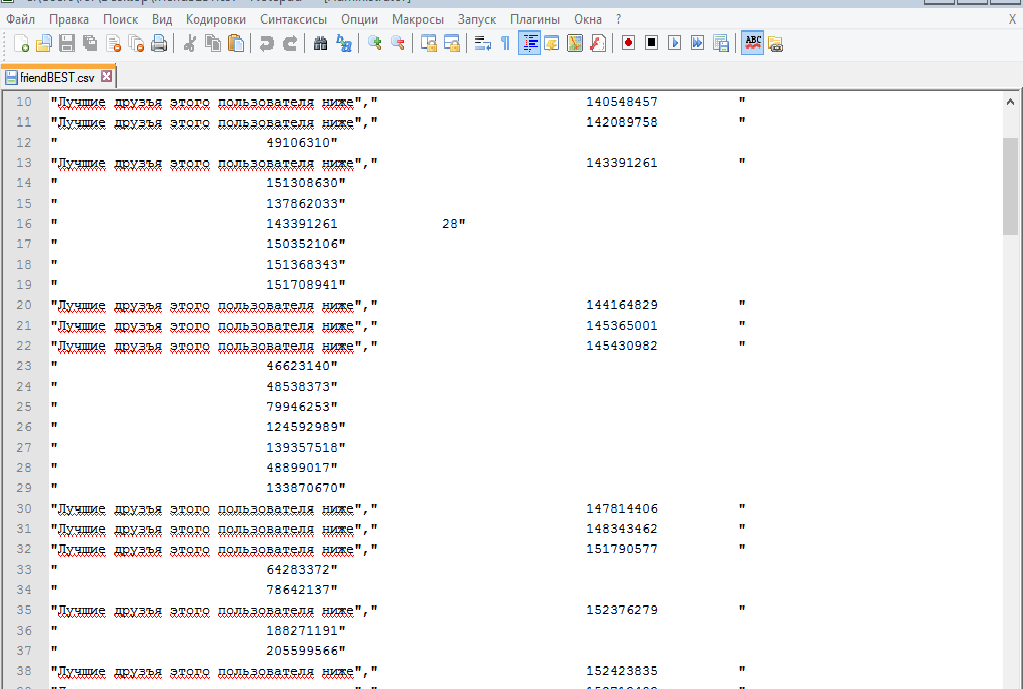The height and width of the screenshot is (689, 1023).
Task: Toggle synchronized horizontal scrolling icon
Action: tap(451, 44)
